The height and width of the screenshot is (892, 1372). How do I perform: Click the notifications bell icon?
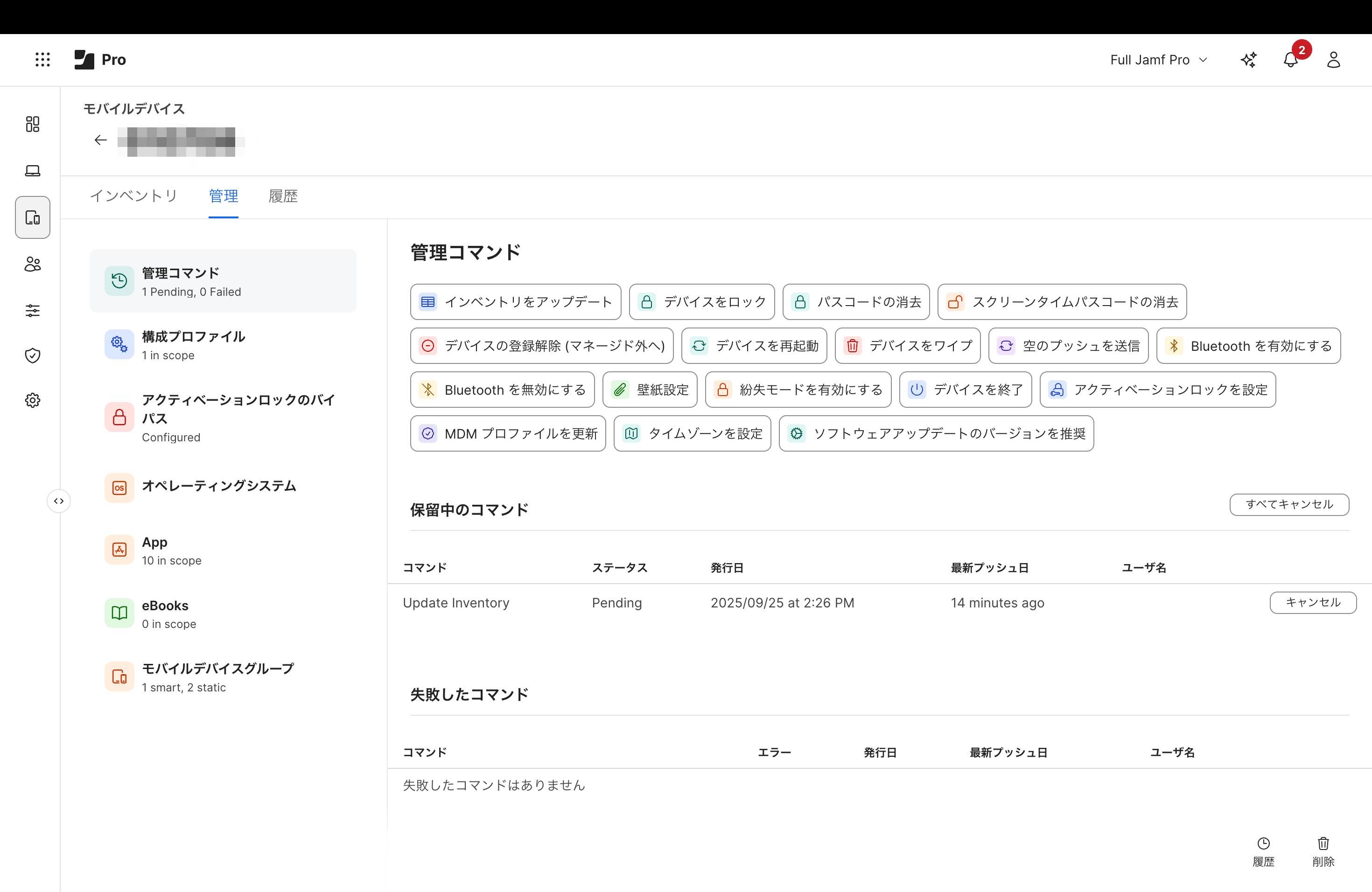(x=1290, y=60)
